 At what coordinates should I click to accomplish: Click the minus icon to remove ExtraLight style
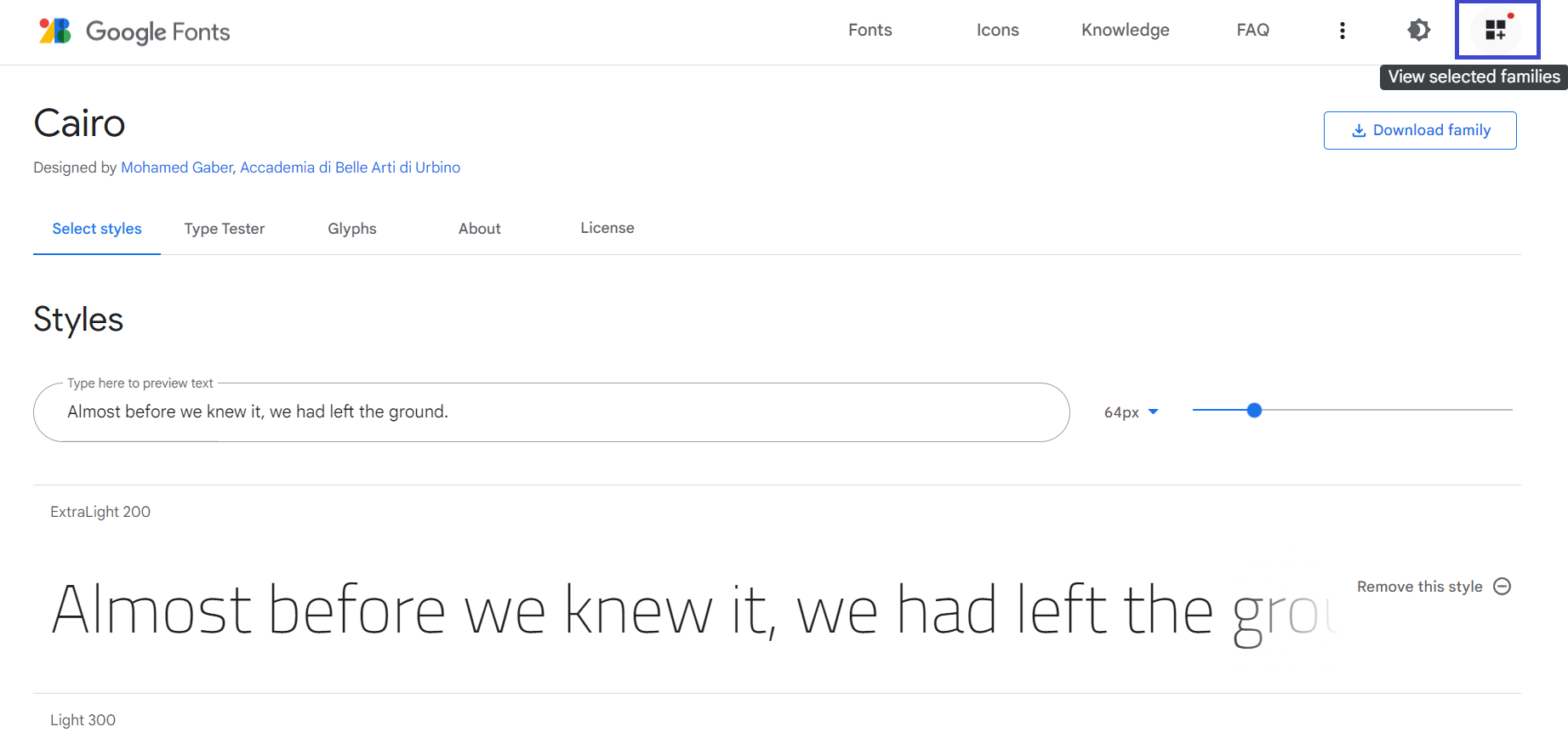point(1502,587)
